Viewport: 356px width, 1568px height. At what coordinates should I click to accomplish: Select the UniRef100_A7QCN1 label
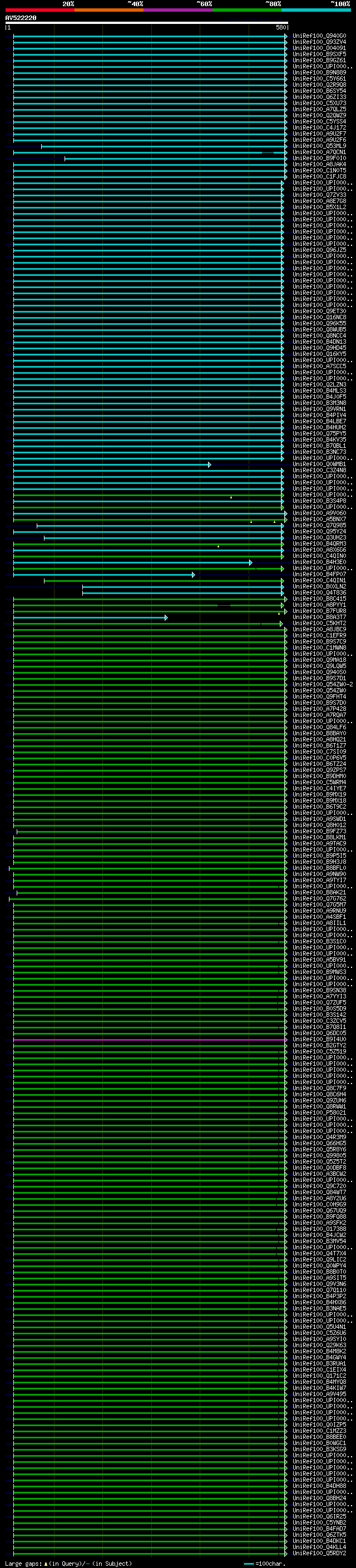coord(319,153)
